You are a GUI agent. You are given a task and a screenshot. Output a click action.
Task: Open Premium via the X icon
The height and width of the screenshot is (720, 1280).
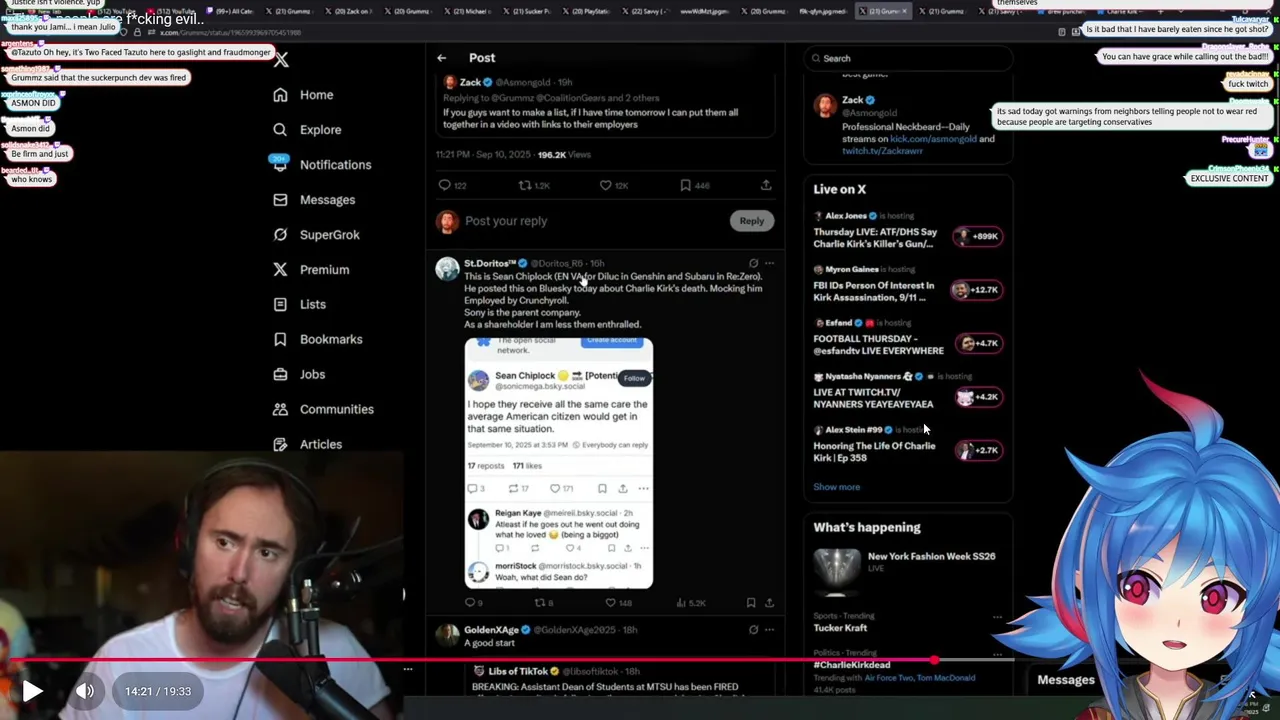(x=280, y=270)
